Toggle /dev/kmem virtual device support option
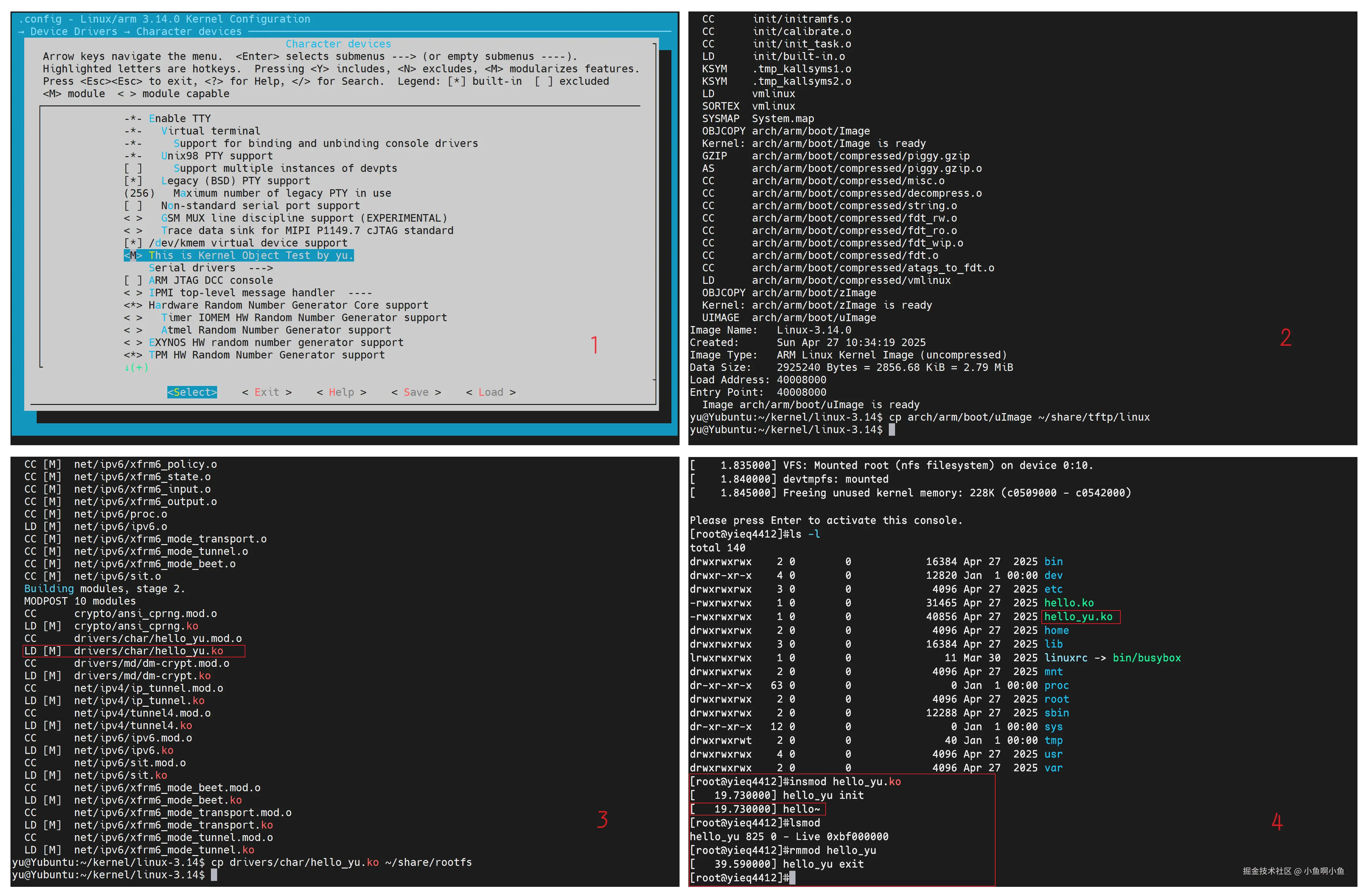The image size is (1365, 896). point(133,243)
